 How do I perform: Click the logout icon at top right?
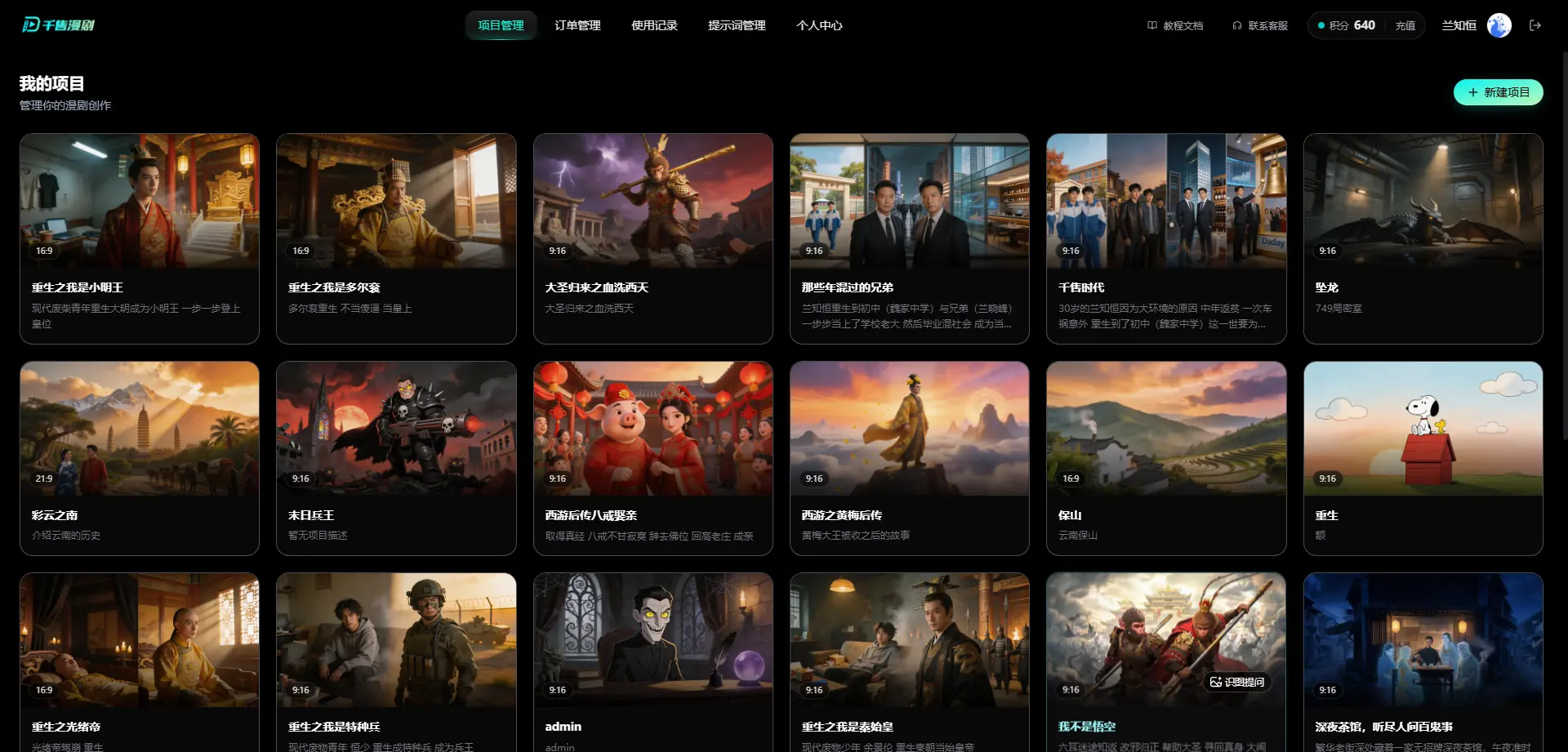pyautogui.click(x=1535, y=25)
